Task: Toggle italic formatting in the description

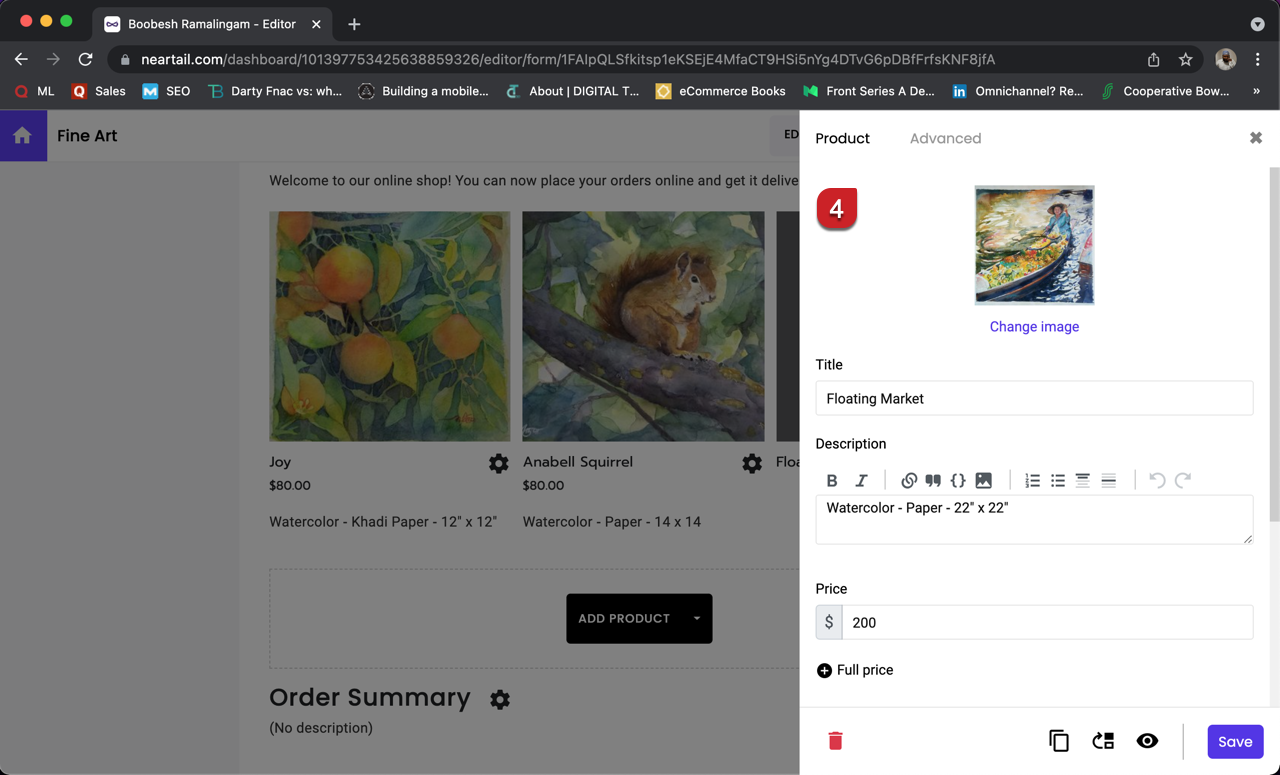Action: (x=861, y=480)
